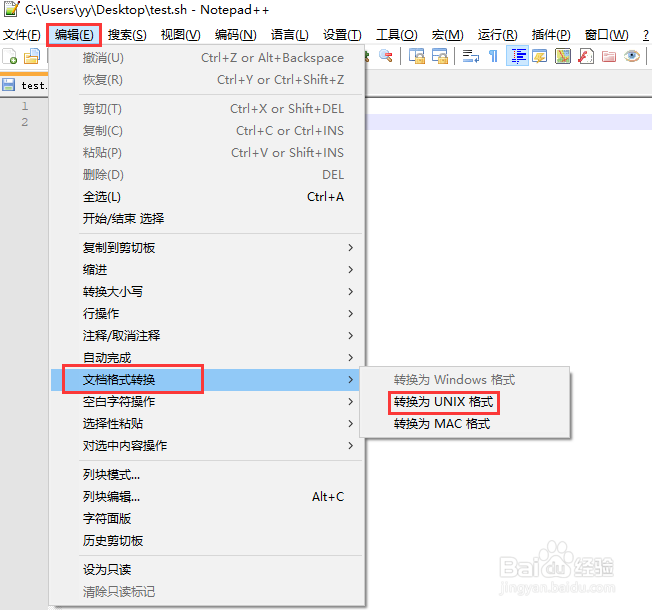Toggle the Word wrap toolbar icon
Screen dimensions: 652x610
[471, 56]
